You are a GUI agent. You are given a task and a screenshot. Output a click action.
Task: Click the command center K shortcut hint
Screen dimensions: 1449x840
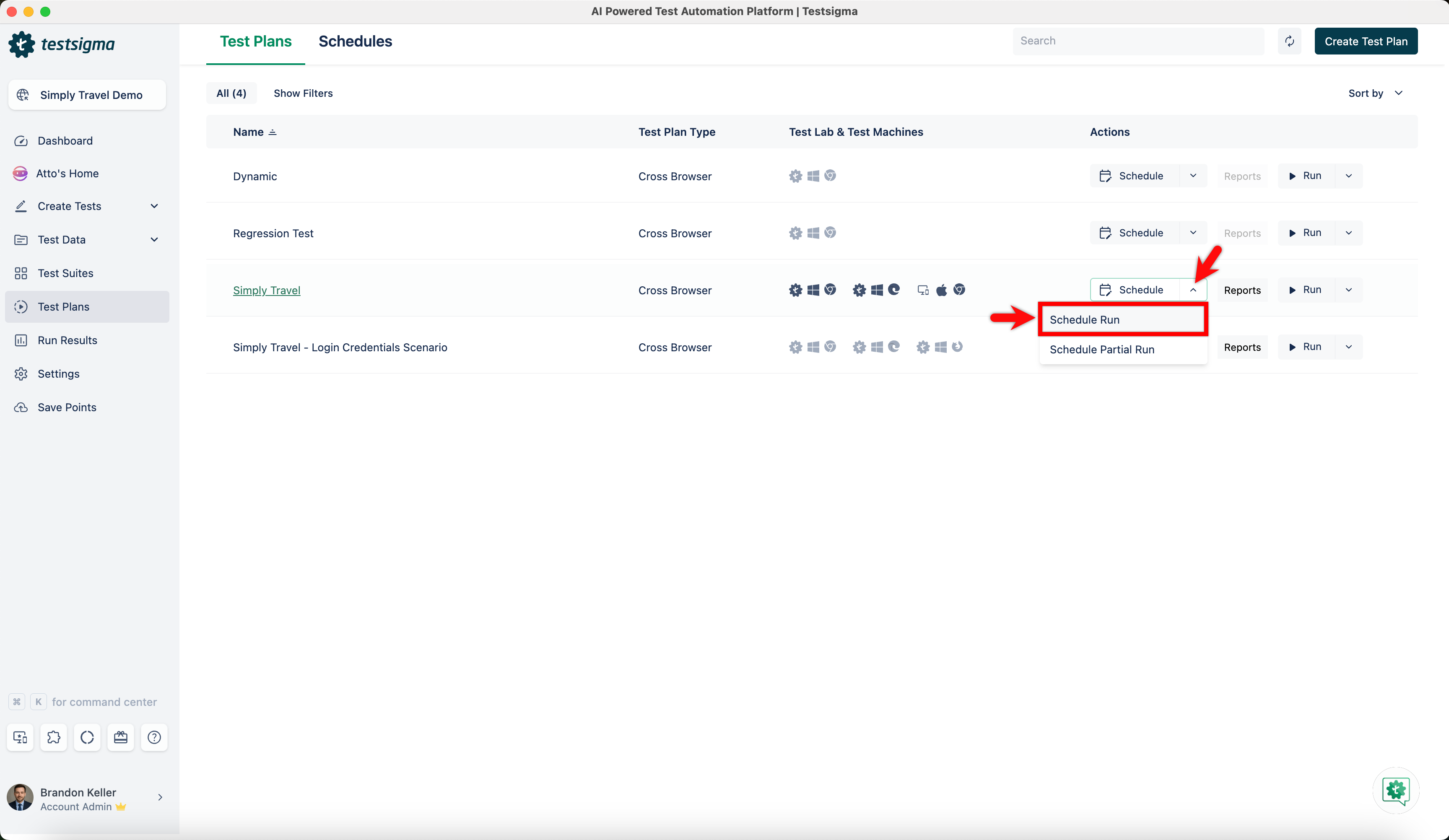pyautogui.click(x=39, y=702)
